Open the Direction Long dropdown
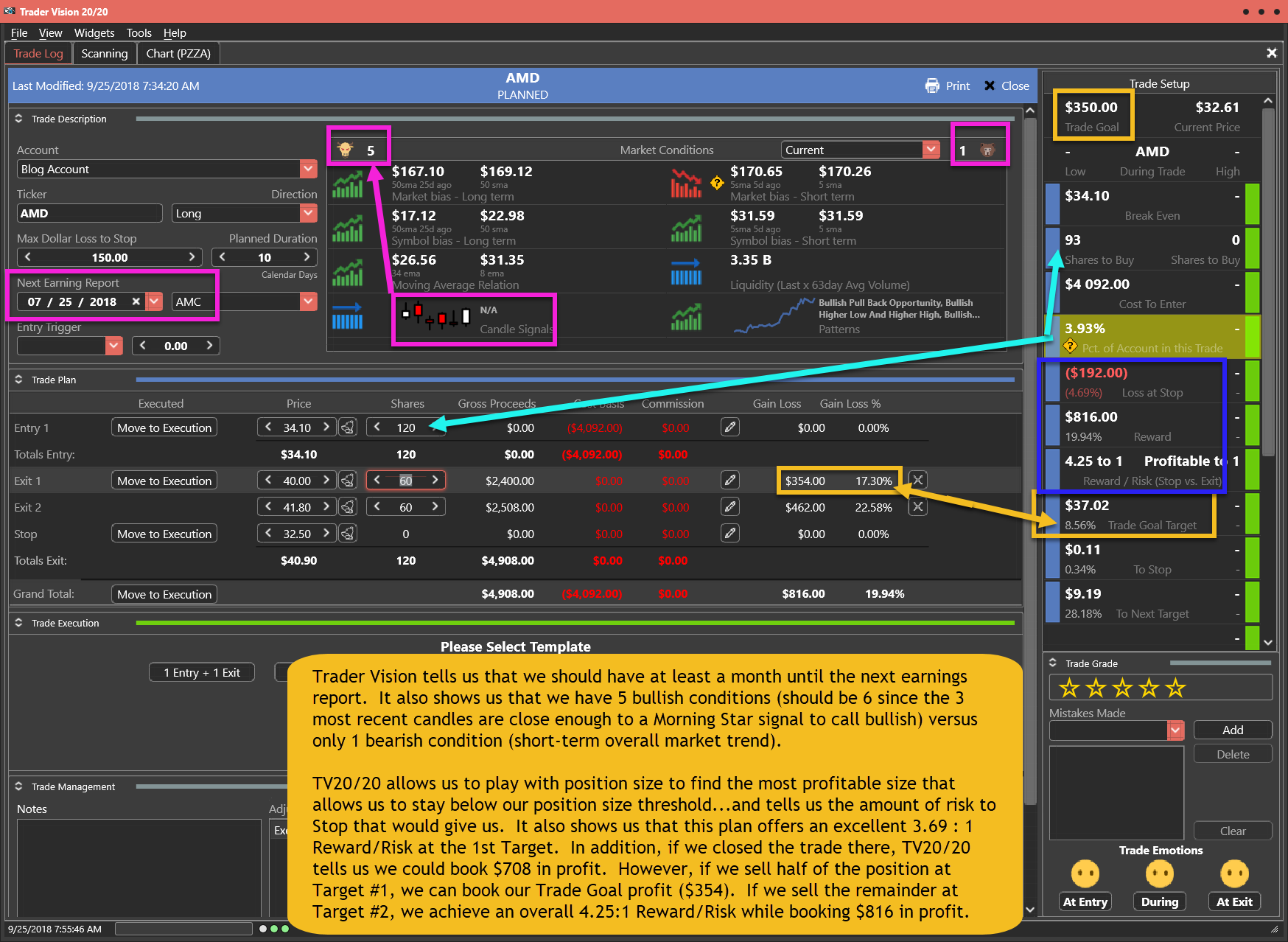 click(x=309, y=213)
